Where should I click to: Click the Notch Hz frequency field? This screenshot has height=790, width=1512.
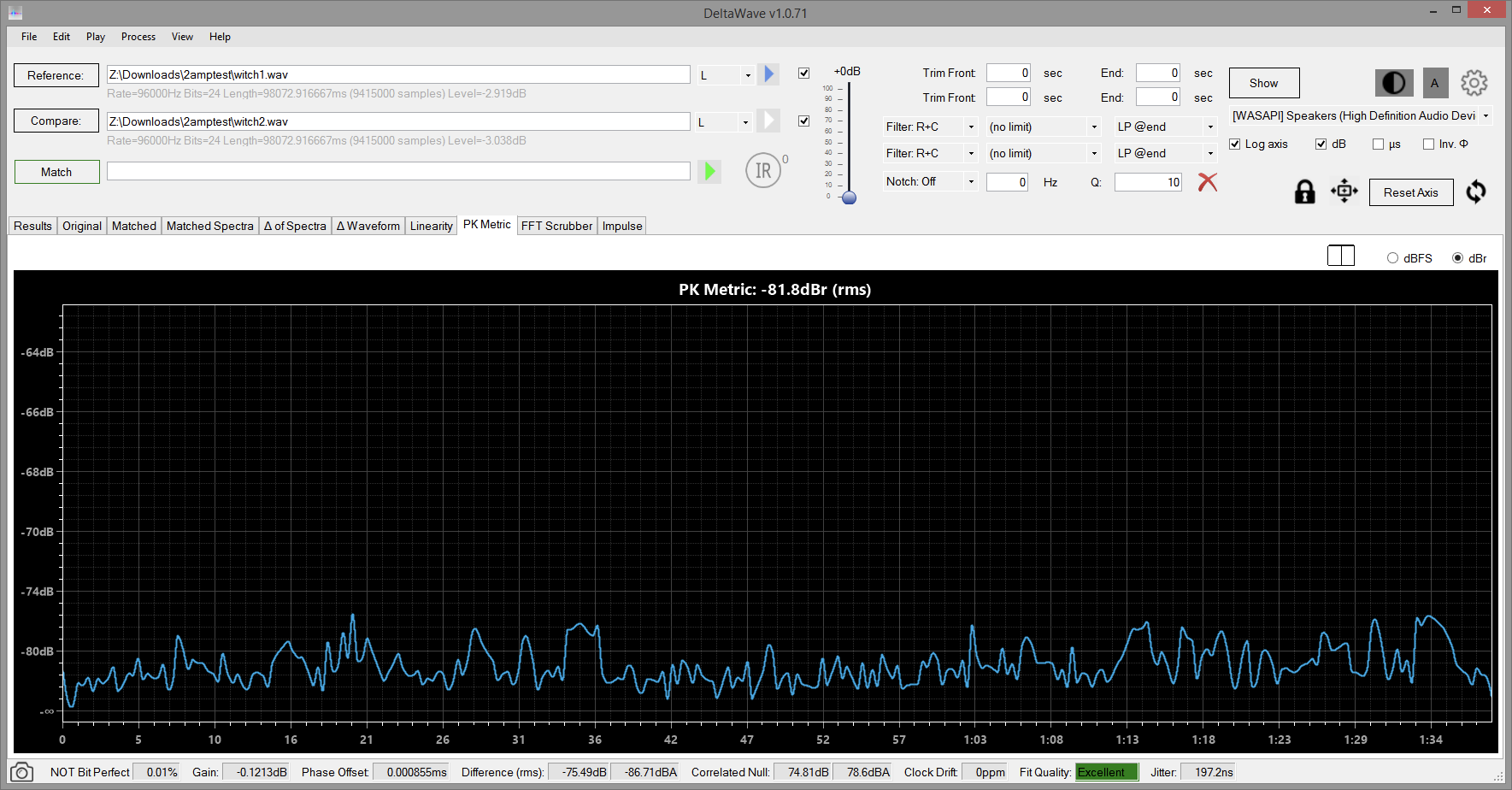pos(1007,182)
